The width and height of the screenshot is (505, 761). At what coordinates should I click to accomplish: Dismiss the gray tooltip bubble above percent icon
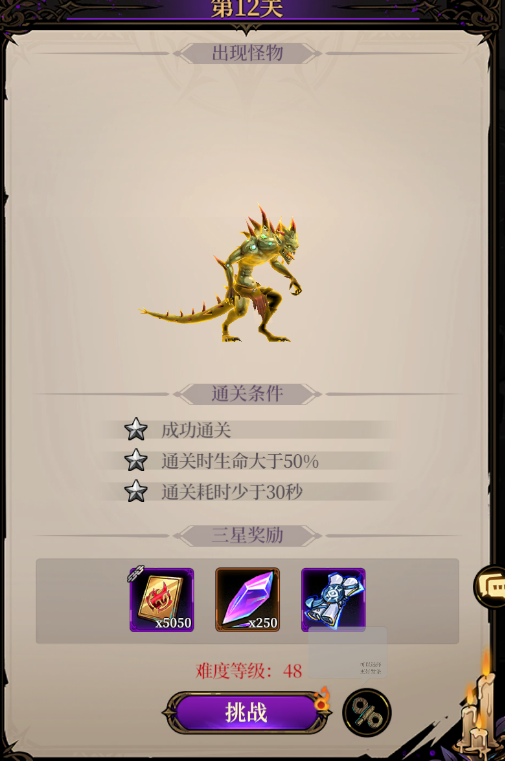[348, 653]
